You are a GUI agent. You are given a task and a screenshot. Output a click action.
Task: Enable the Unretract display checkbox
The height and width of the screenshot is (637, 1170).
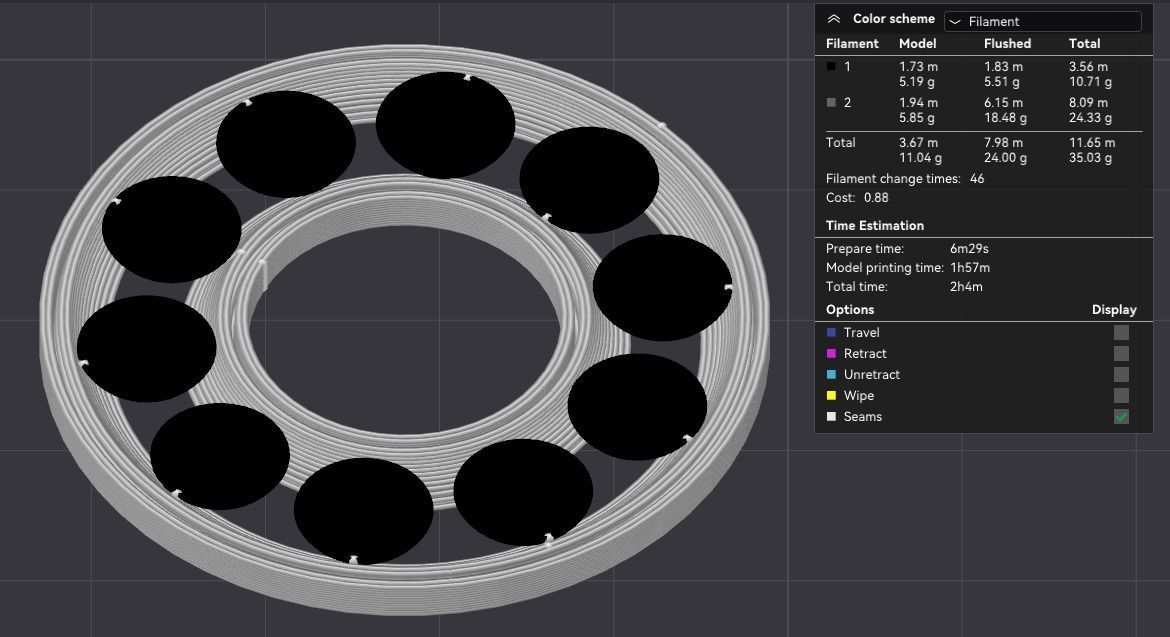[1121, 374]
